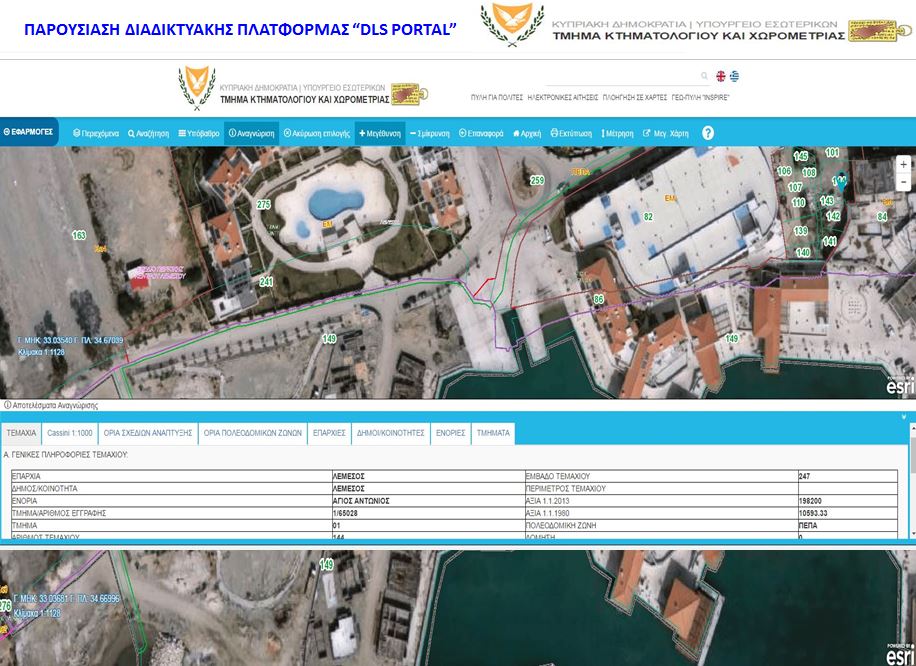Open the Περιεχόμενα layers contents tool

pyautogui.click(x=96, y=132)
